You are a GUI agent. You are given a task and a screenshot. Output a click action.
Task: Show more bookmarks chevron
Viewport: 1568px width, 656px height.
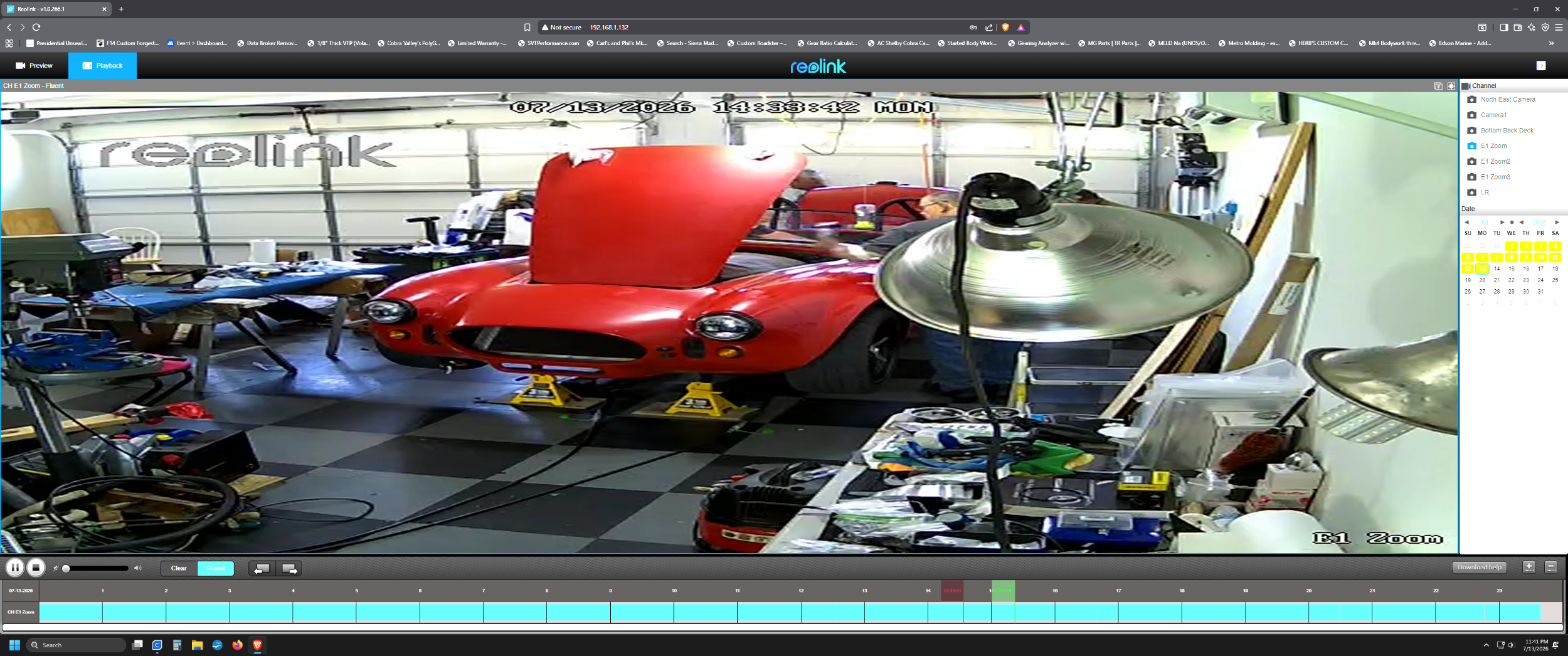tap(1552, 43)
